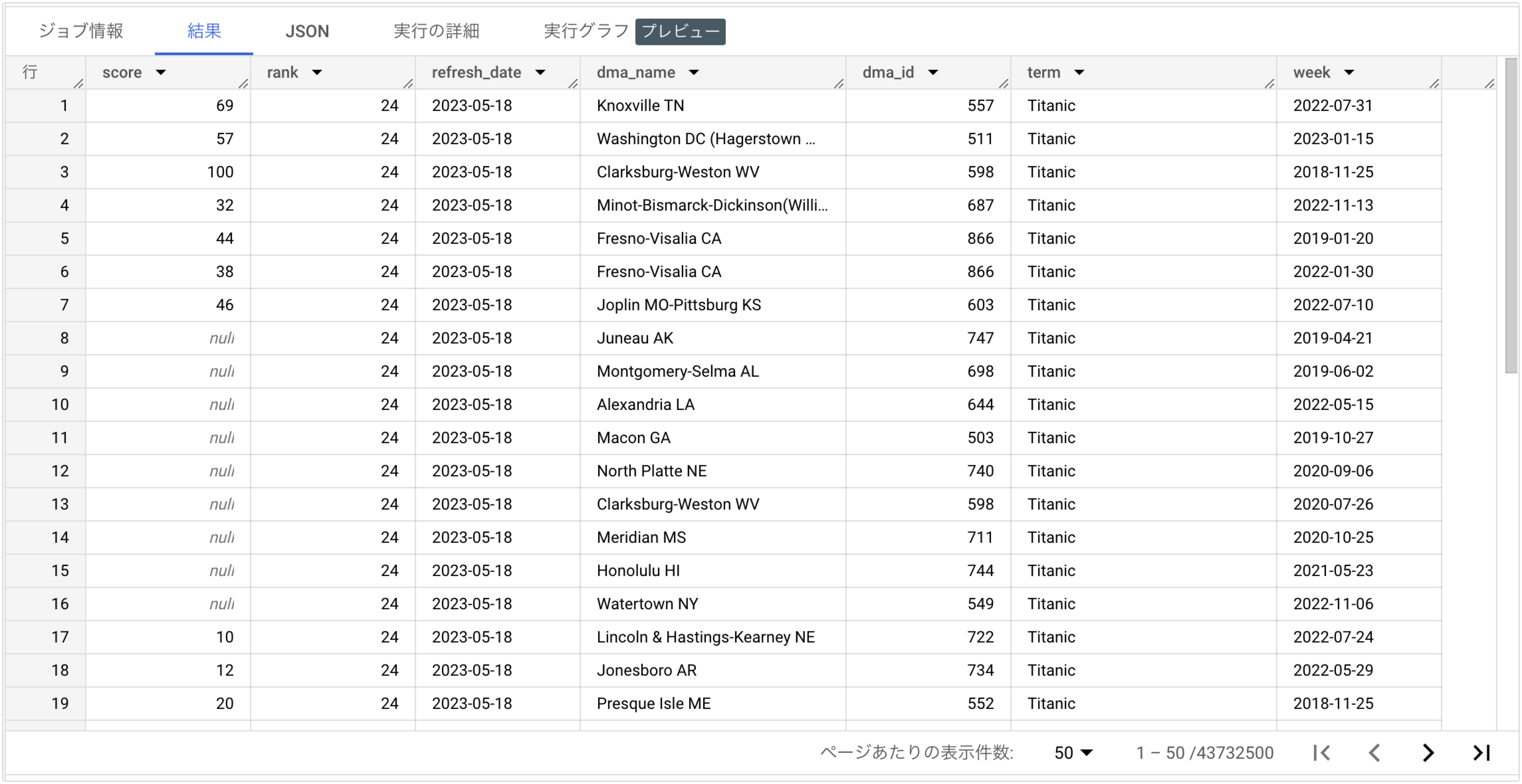Image resolution: width=1522 pixels, height=784 pixels.
Task: Open score column sort menu arrow
Action: click(161, 73)
